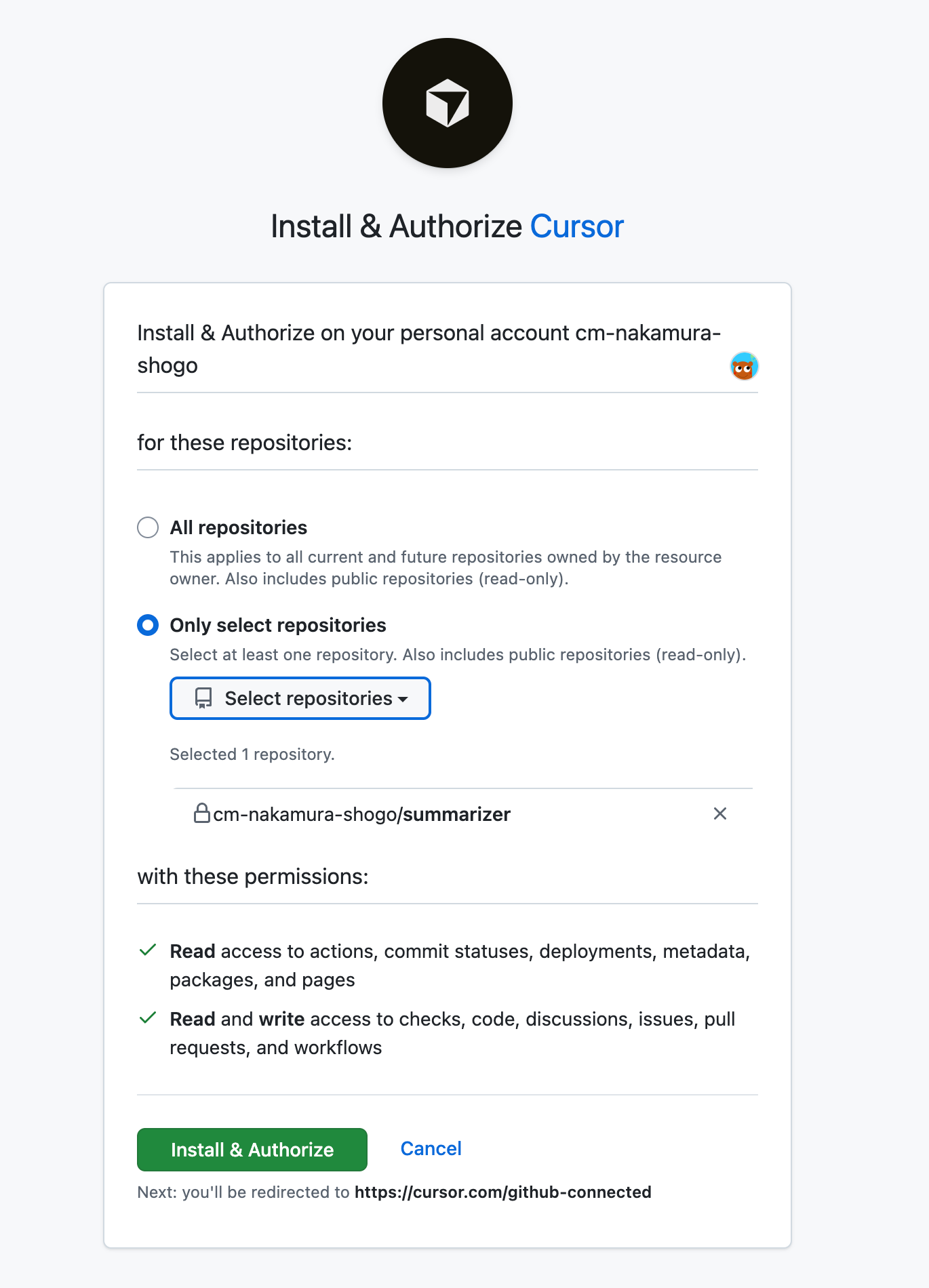Cancel the installation via the Cancel link
Image resolution: width=929 pixels, height=1288 pixels.
[x=431, y=1148]
